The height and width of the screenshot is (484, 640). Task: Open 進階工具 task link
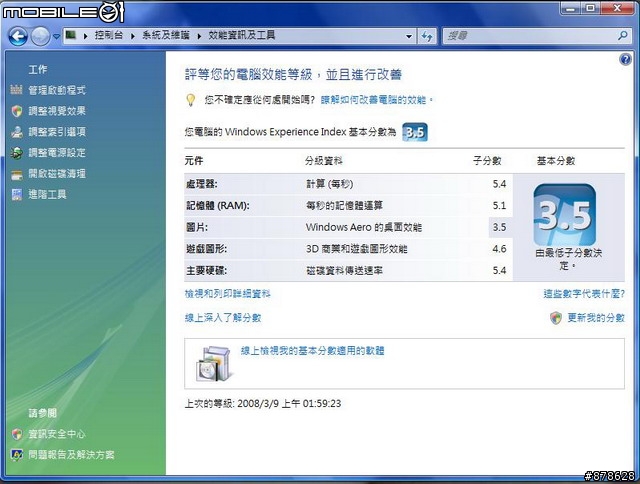[x=47, y=194]
